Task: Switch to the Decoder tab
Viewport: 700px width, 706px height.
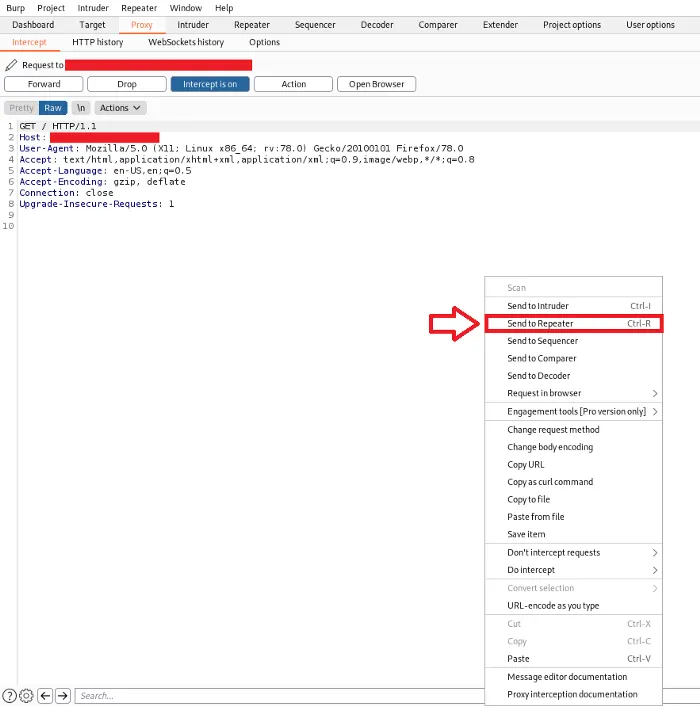Action: 377,25
